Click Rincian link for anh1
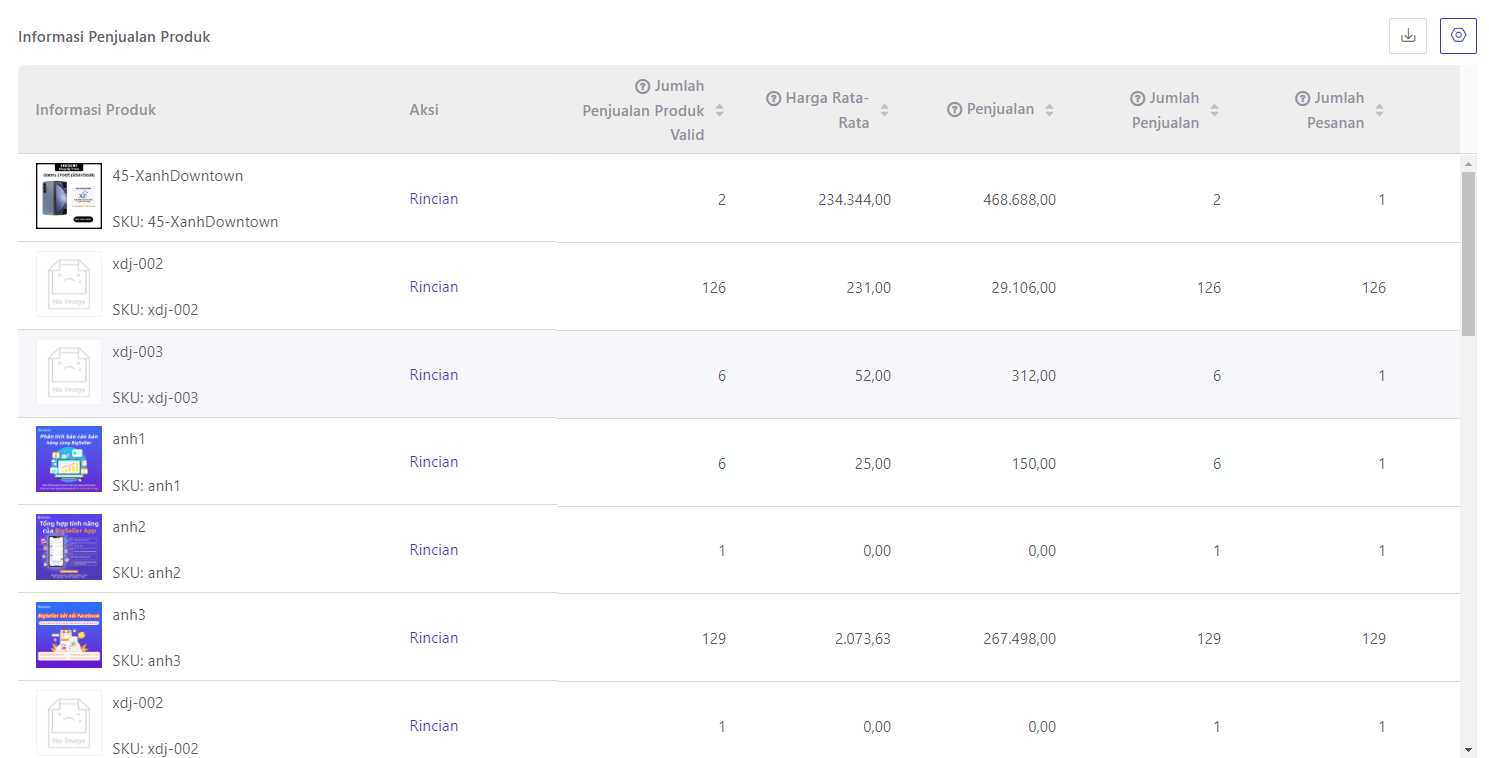Viewport: 1489px width, 758px height. point(434,462)
